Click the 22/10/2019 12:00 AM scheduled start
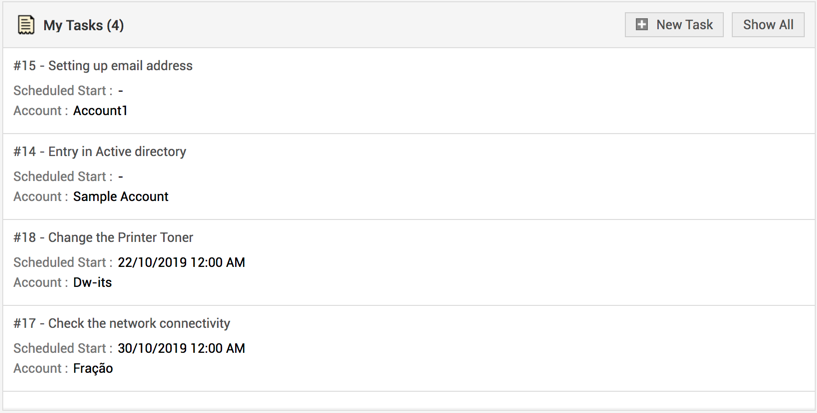Screen dimensions: 817x413 coord(181,263)
